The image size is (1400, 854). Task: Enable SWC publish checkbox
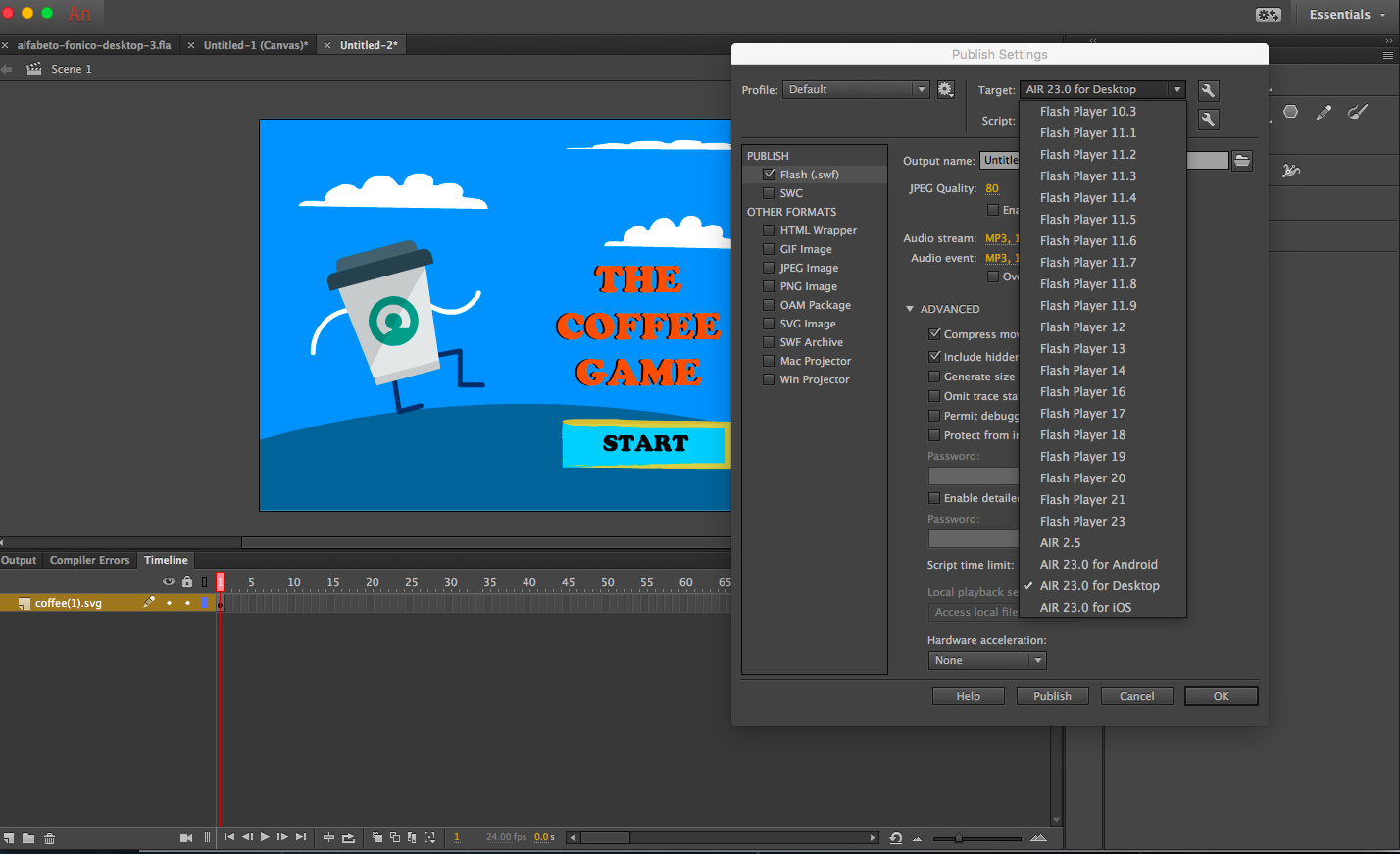point(769,193)
